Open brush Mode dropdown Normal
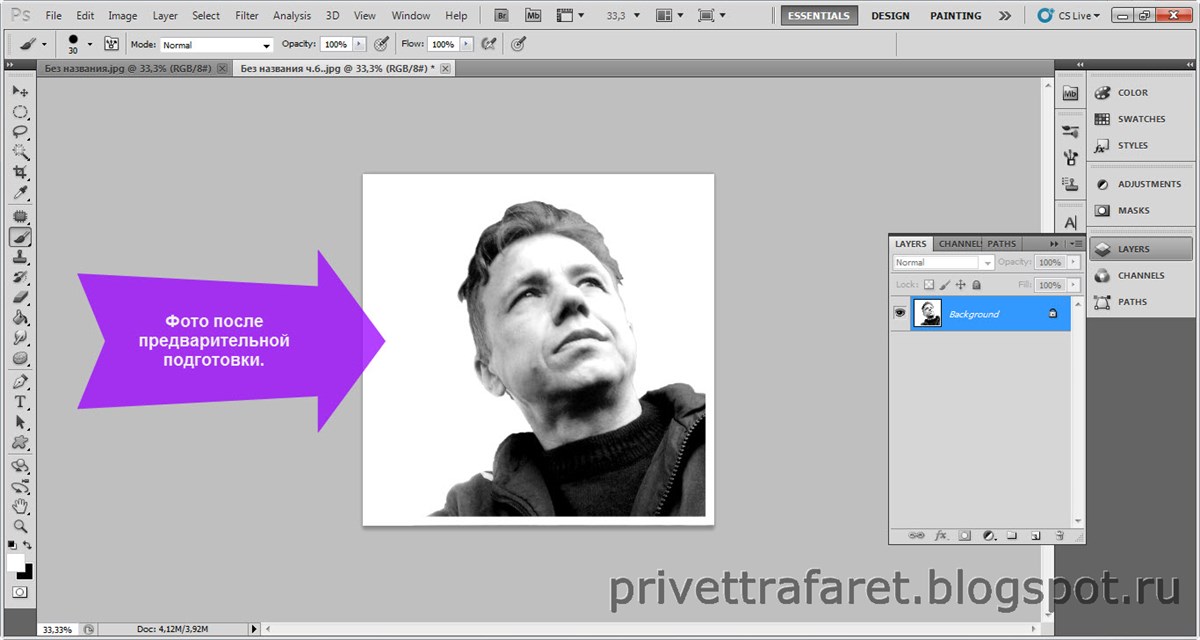The width and height of the screenshot is (1200, 640). (216, 45)
